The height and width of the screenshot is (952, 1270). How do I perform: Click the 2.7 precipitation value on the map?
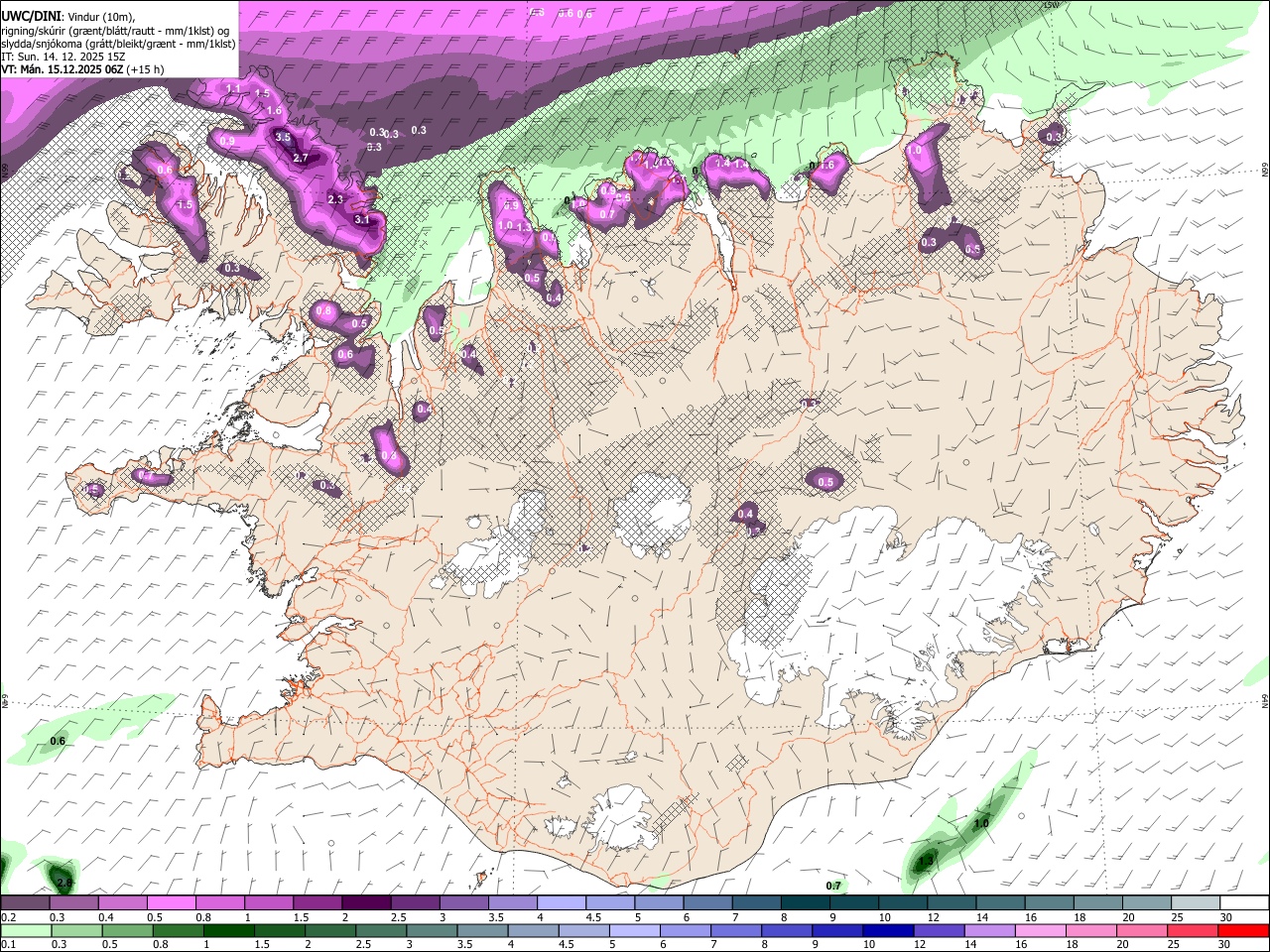[x=302, y=158]
